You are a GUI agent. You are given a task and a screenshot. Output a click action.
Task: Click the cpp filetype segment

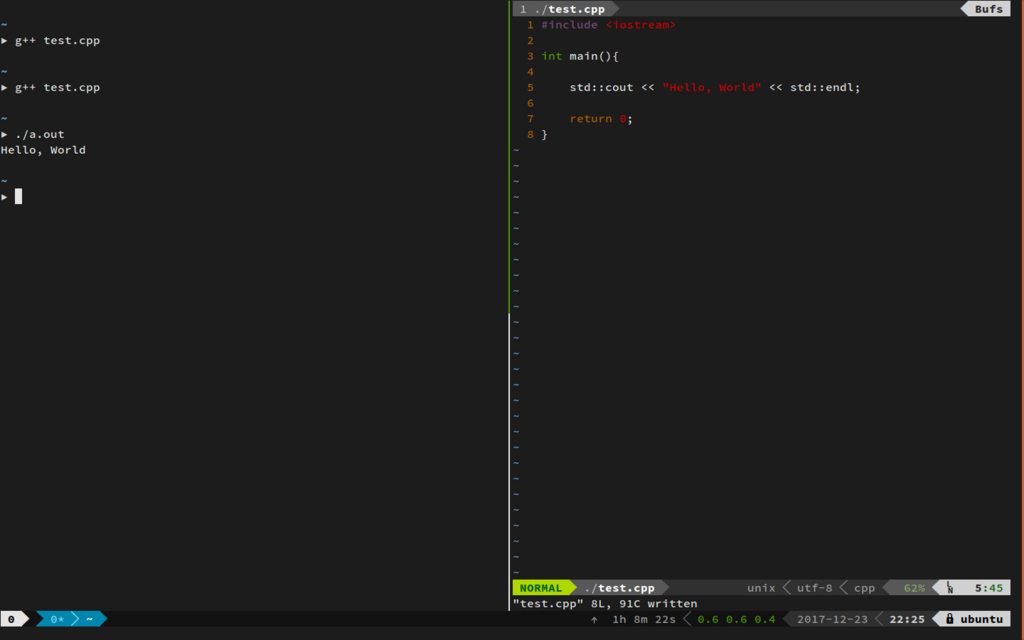[864, 588]
